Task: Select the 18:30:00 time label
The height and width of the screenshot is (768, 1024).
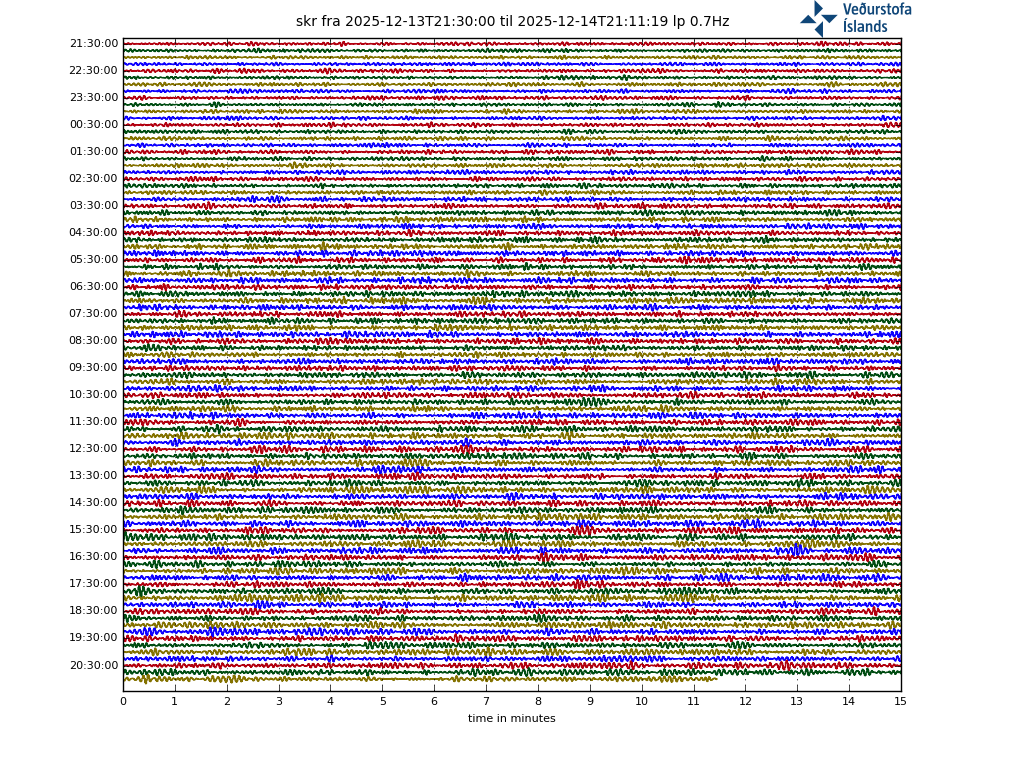Action: point(94,611)
